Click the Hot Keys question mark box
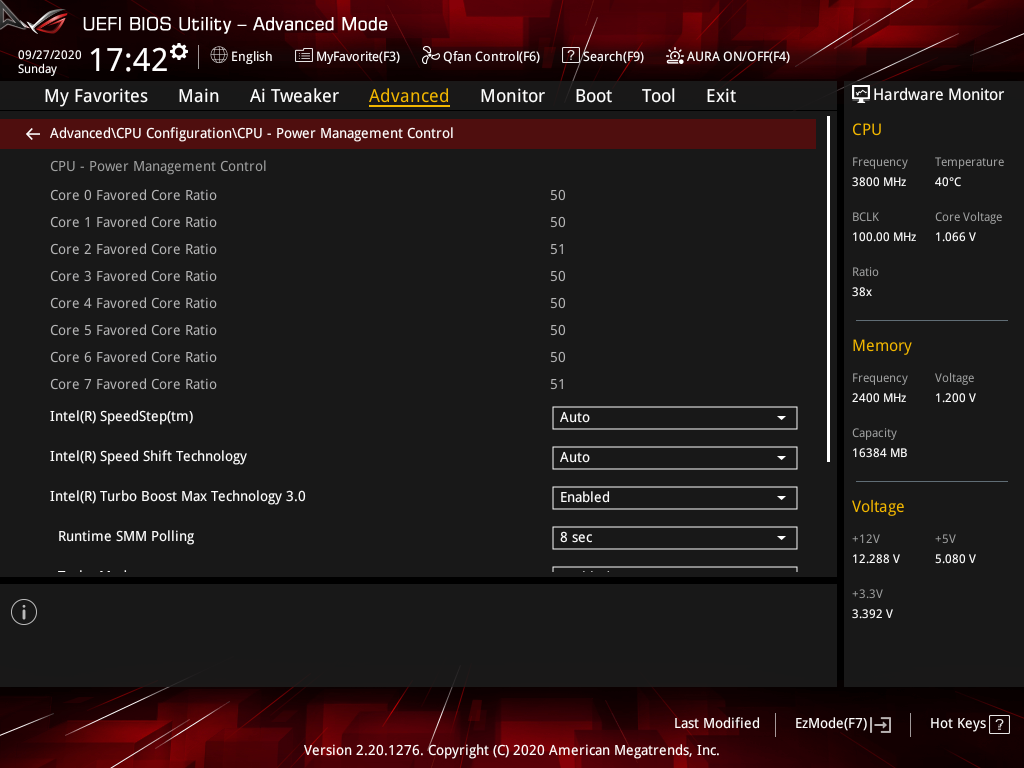Image resolution: width=1024 pixels, height=768 pixels. coord(999,724)
